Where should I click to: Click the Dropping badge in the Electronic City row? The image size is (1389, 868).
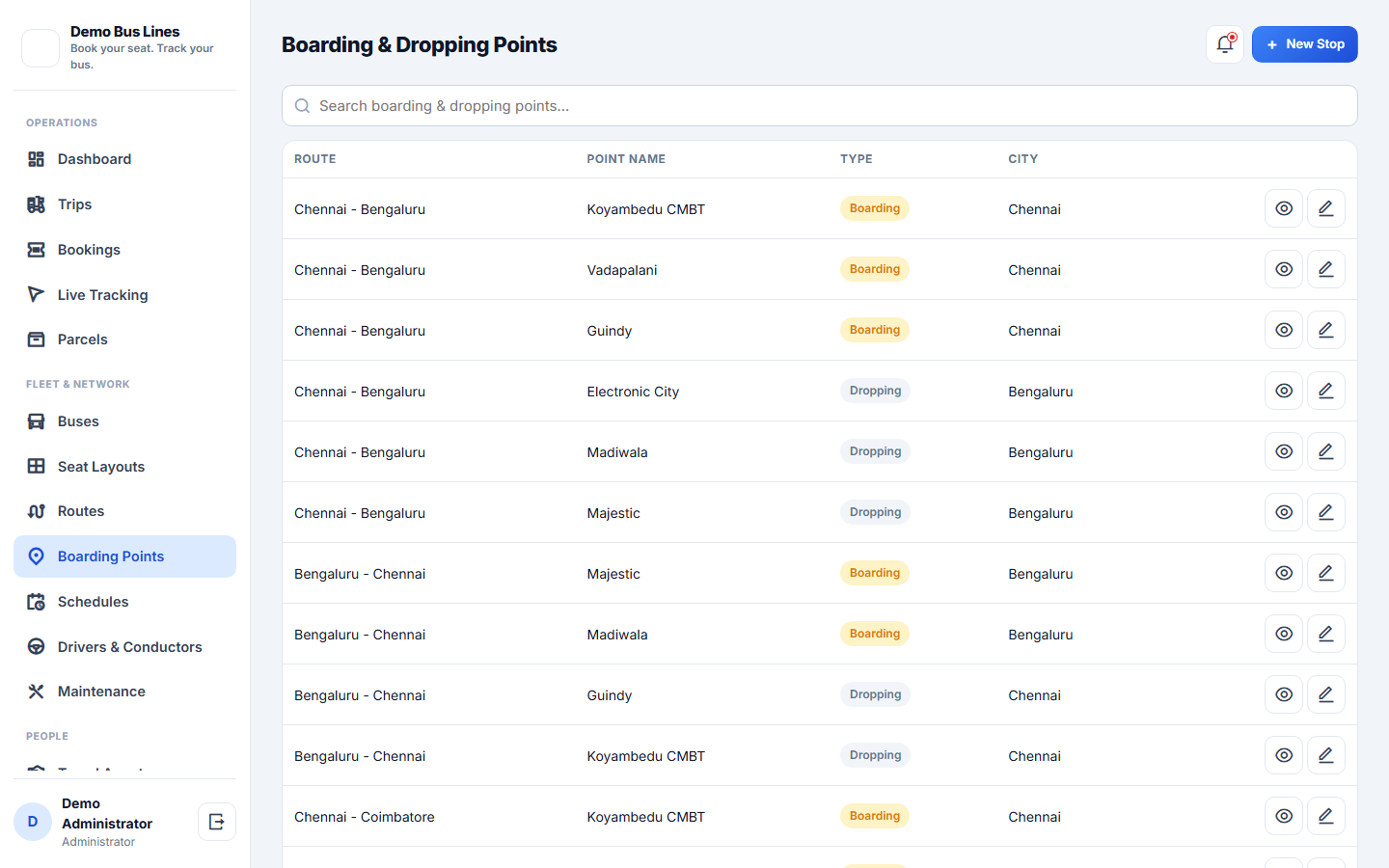click(x=875, y=391)
